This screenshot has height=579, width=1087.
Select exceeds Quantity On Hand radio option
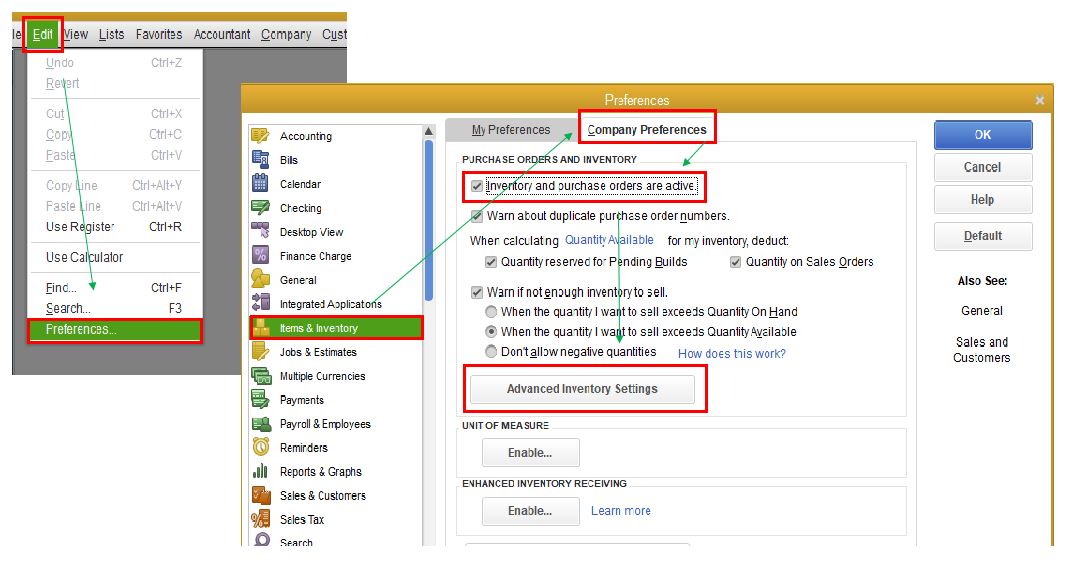tap(492, 312)
